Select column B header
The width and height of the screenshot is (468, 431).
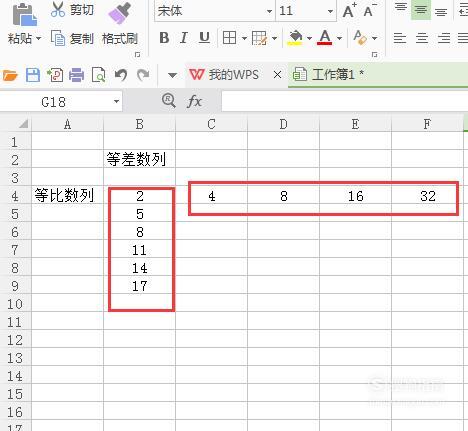(x=139, y=124)
